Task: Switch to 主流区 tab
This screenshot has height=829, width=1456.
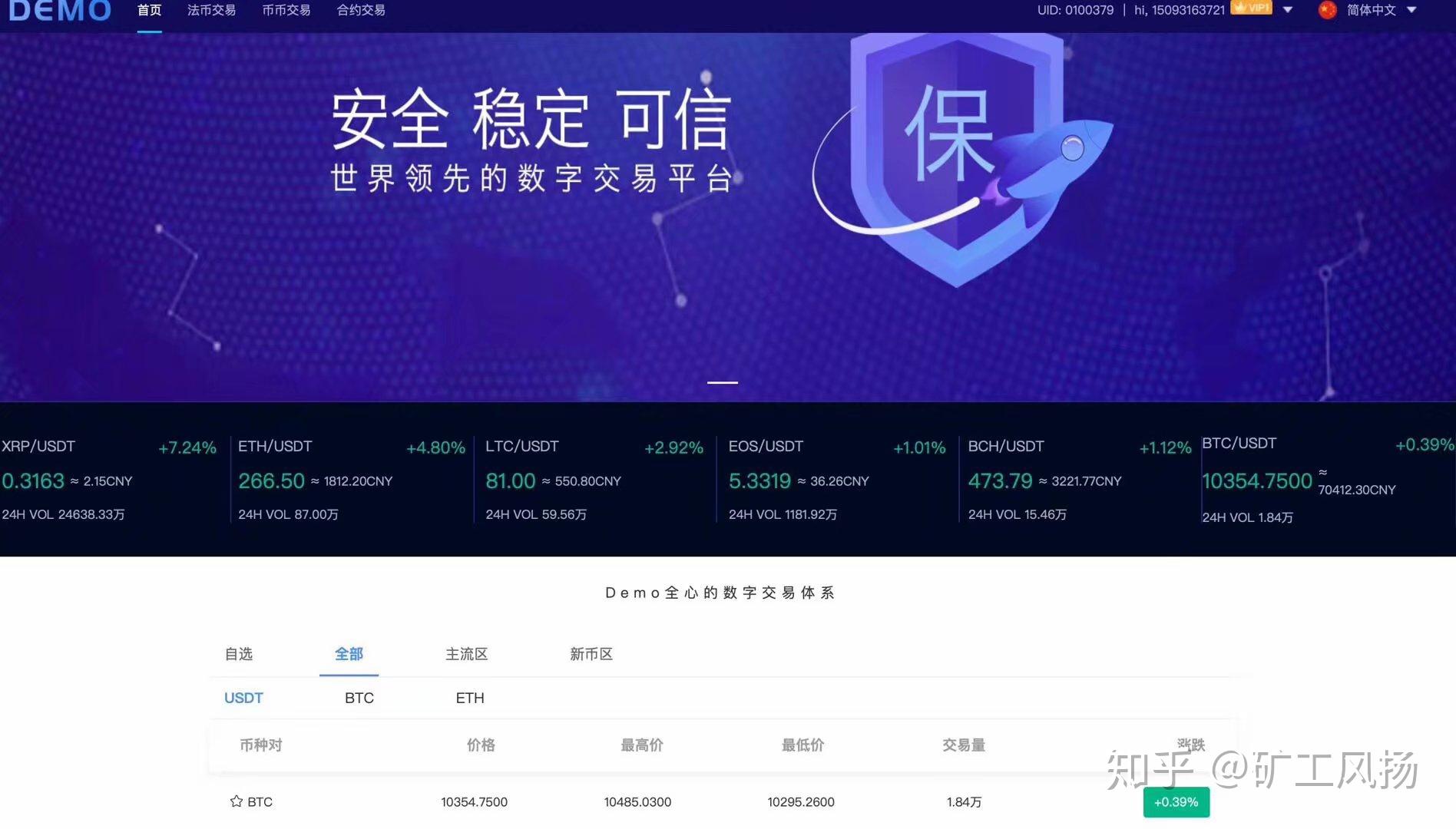Action: point(466,654)
